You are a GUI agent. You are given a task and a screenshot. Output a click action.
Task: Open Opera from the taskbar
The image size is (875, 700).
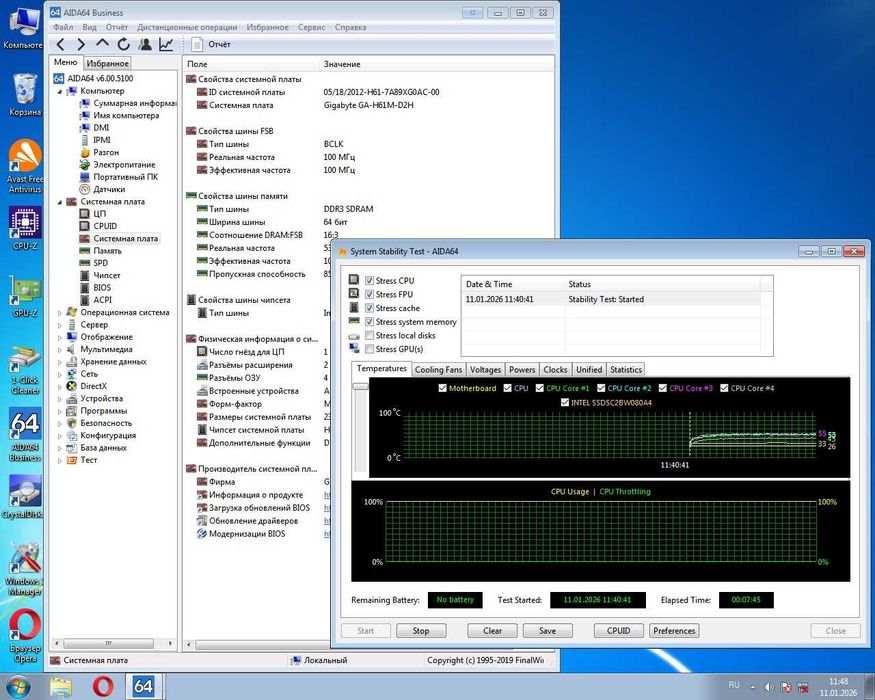coord(102,687)
